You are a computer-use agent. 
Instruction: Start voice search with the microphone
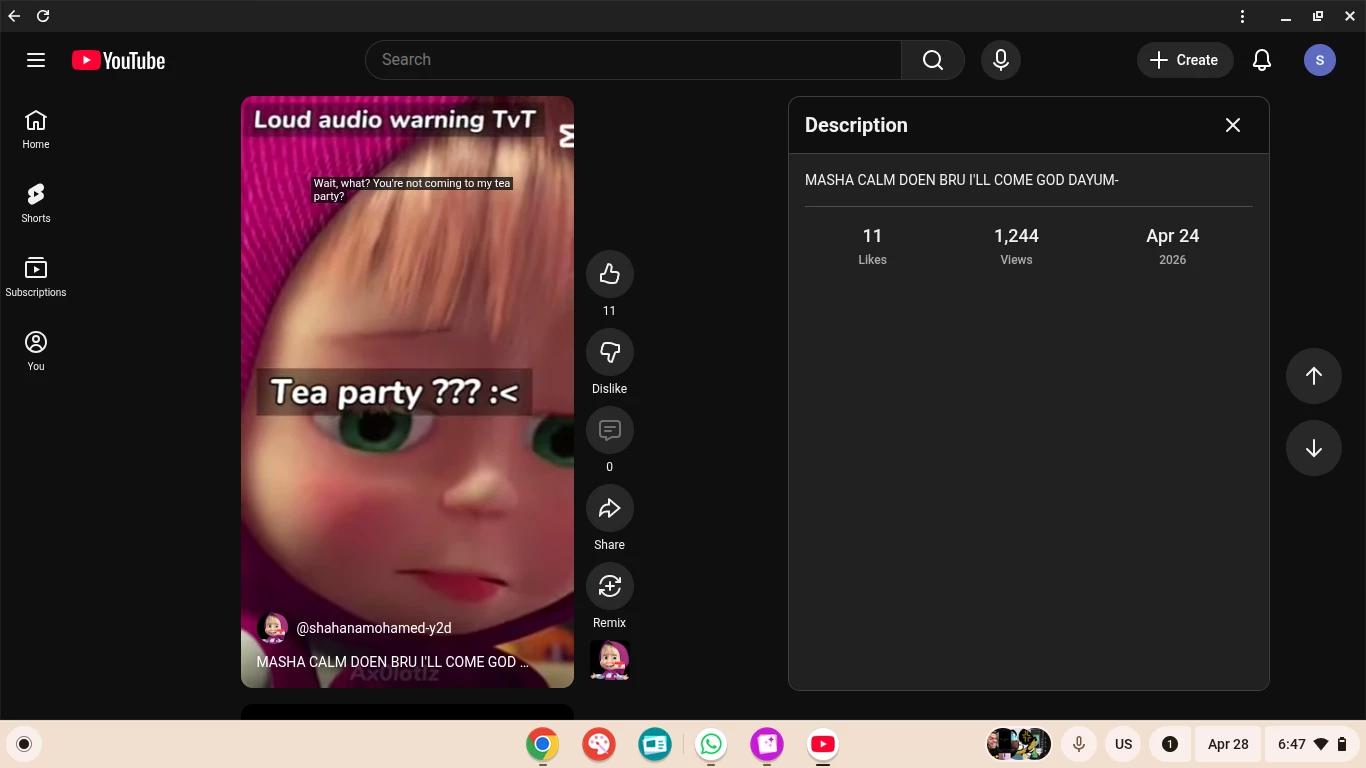tap(1000, 60)
